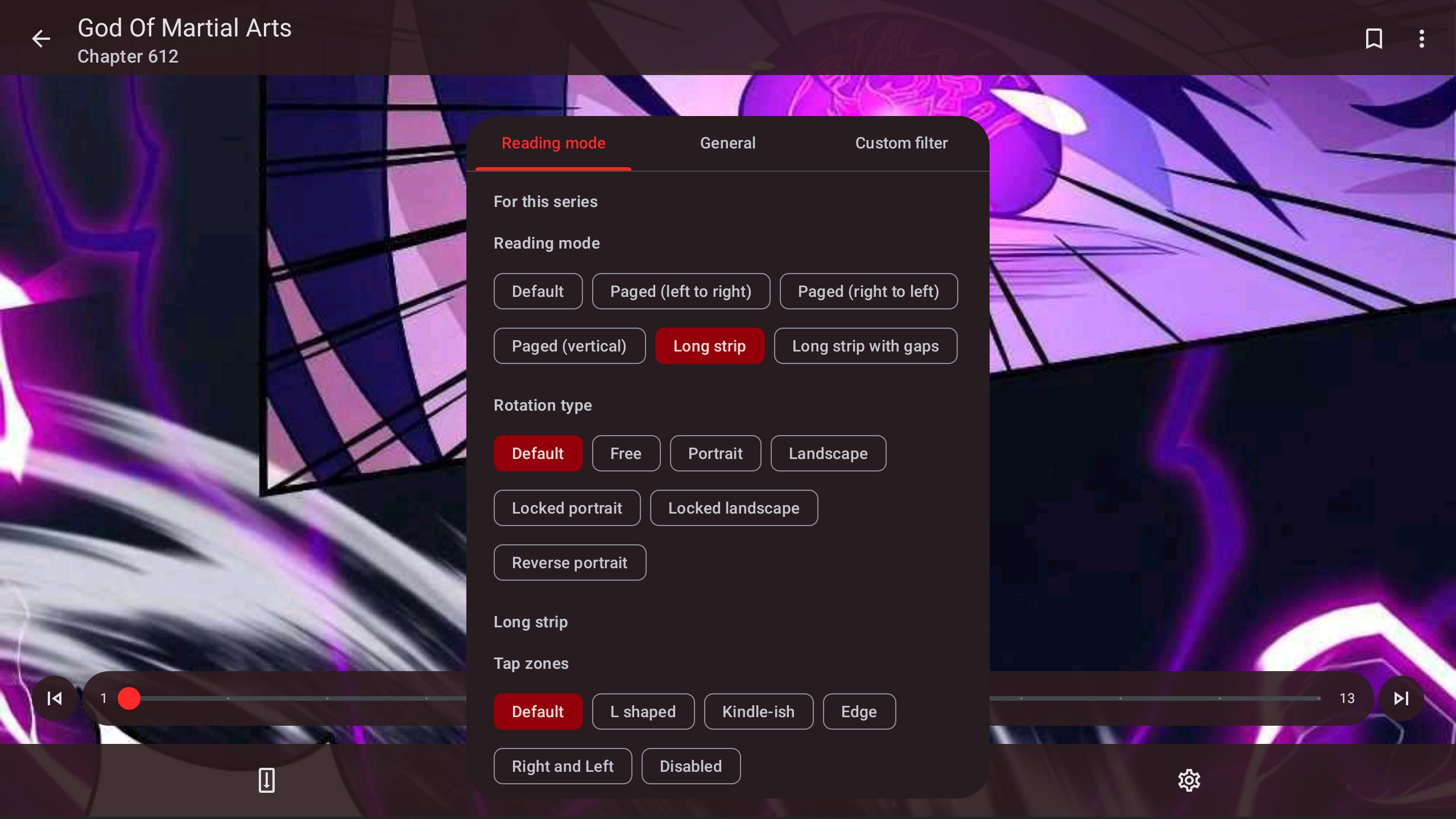
Task: Select Paged (right to left) mode
Action: pyautogui.click(x=868, y=291)
